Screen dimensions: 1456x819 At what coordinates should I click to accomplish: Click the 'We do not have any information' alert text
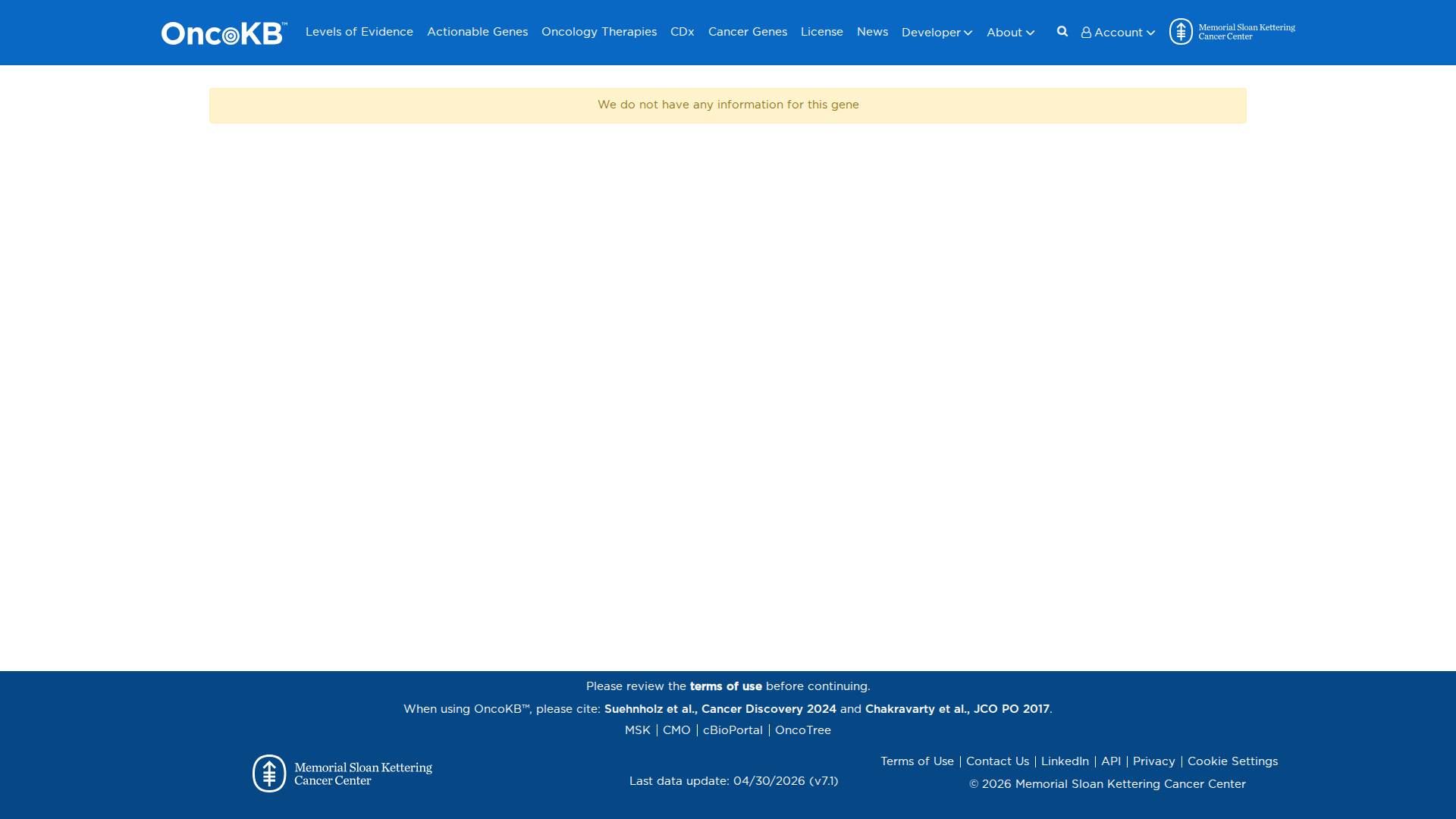pyautogui.click(x=728, y=105)
